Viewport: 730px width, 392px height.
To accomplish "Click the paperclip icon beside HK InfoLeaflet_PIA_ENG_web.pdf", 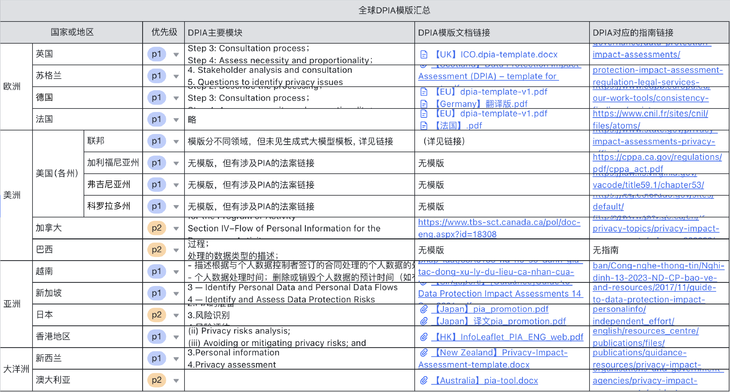I will 424,337.
